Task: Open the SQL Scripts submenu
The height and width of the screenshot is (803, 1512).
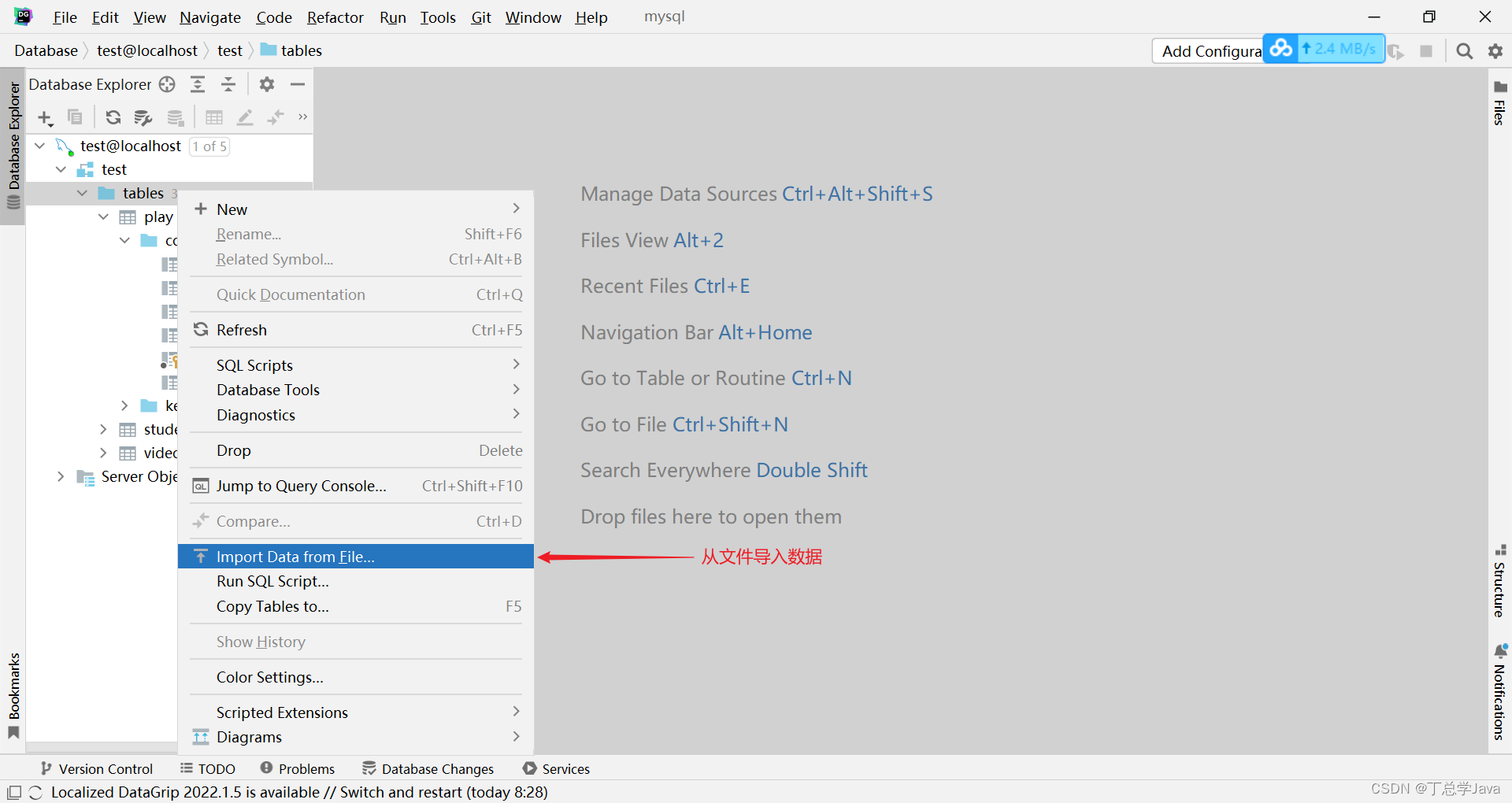Action: pos(356,365)
